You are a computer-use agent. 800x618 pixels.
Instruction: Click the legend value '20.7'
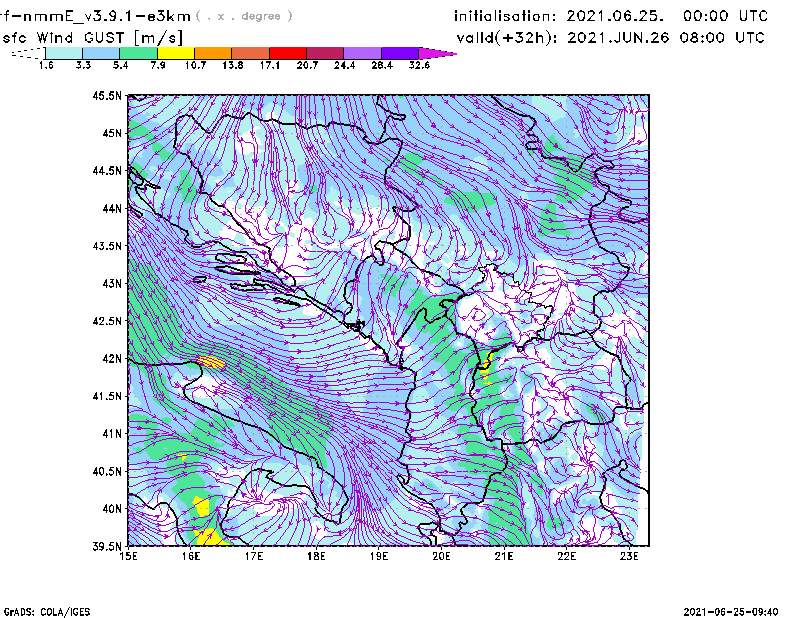pos(307,65)
